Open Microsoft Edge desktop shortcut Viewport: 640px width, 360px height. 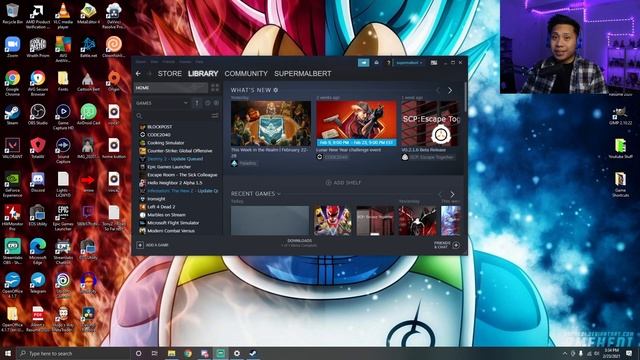(38, 251)
